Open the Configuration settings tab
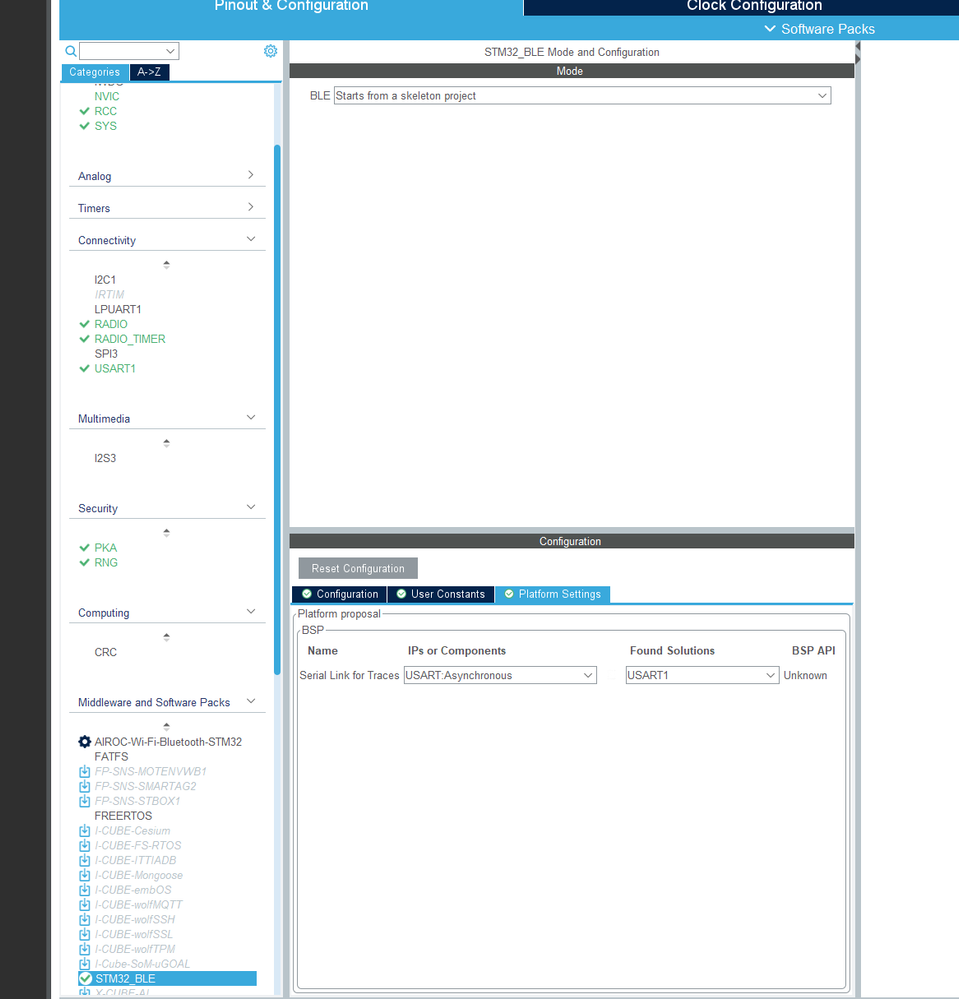Screen dimensions: 959x999 tap(340, 594)
